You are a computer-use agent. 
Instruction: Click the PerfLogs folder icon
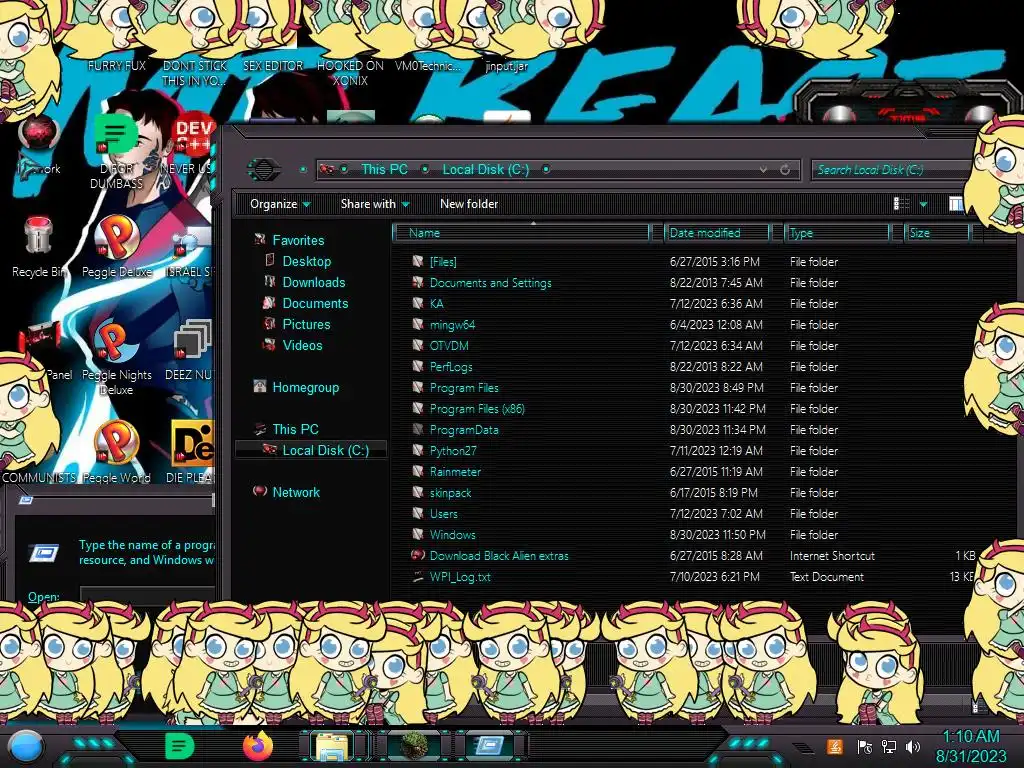pyautogui.click(x=418, y=366)
